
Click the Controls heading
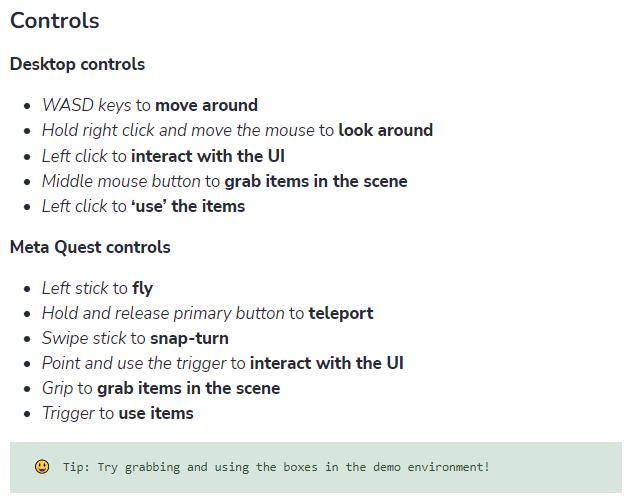[55, 21]
